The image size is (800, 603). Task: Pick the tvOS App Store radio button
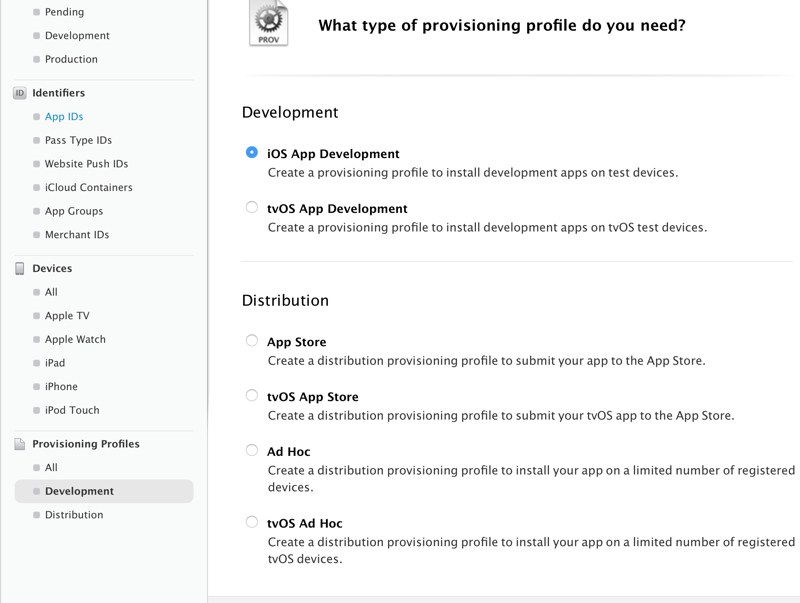coord(252,396)
